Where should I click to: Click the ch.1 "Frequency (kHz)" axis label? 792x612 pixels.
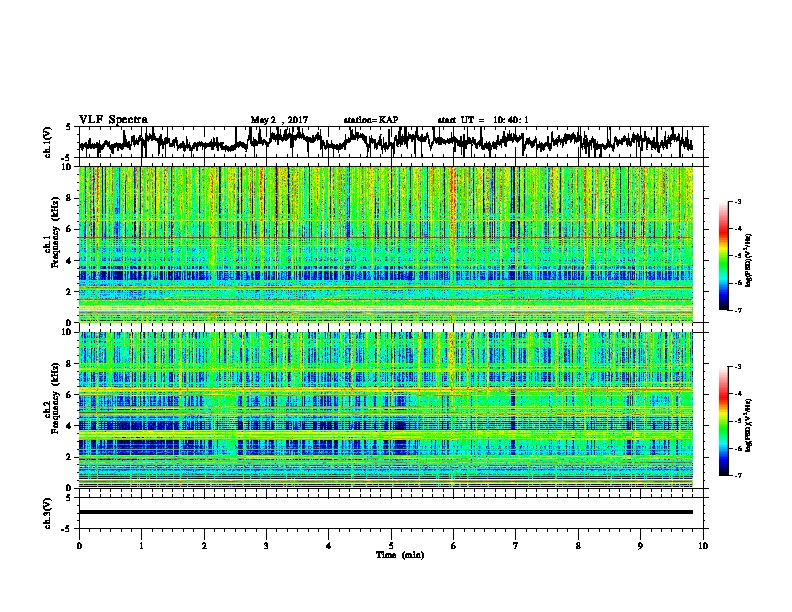55,232
